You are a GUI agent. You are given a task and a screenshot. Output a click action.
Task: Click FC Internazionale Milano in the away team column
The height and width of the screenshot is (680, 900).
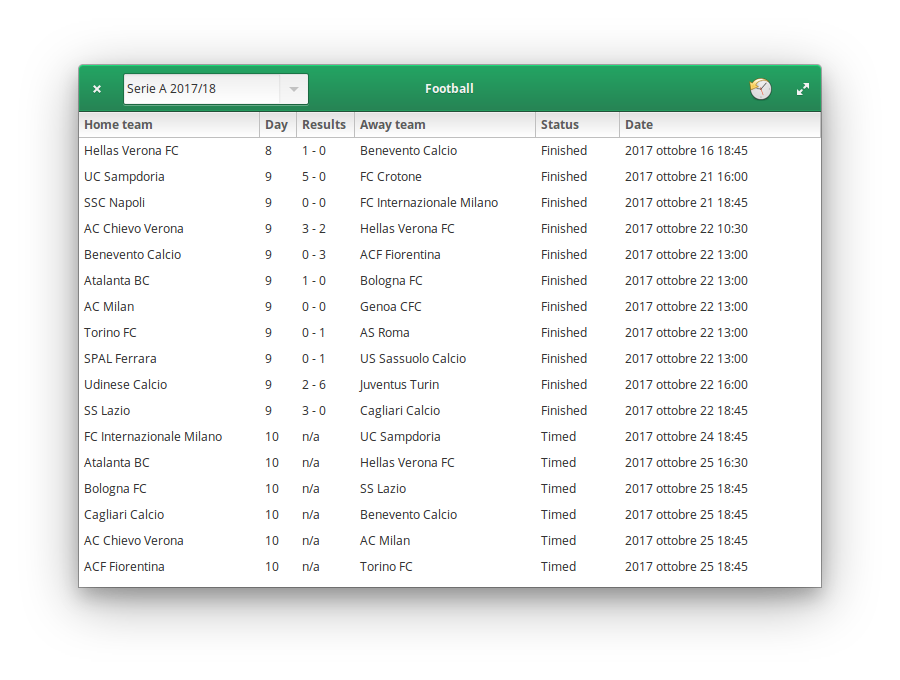(x=429, y=203)
